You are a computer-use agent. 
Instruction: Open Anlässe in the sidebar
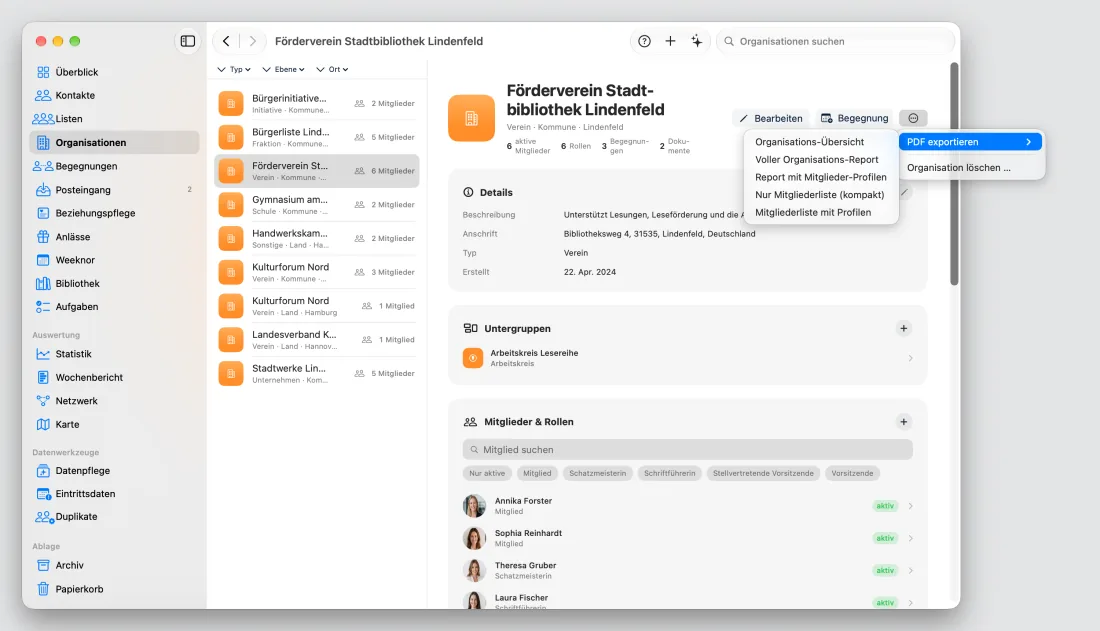click(x=114, y=237)
